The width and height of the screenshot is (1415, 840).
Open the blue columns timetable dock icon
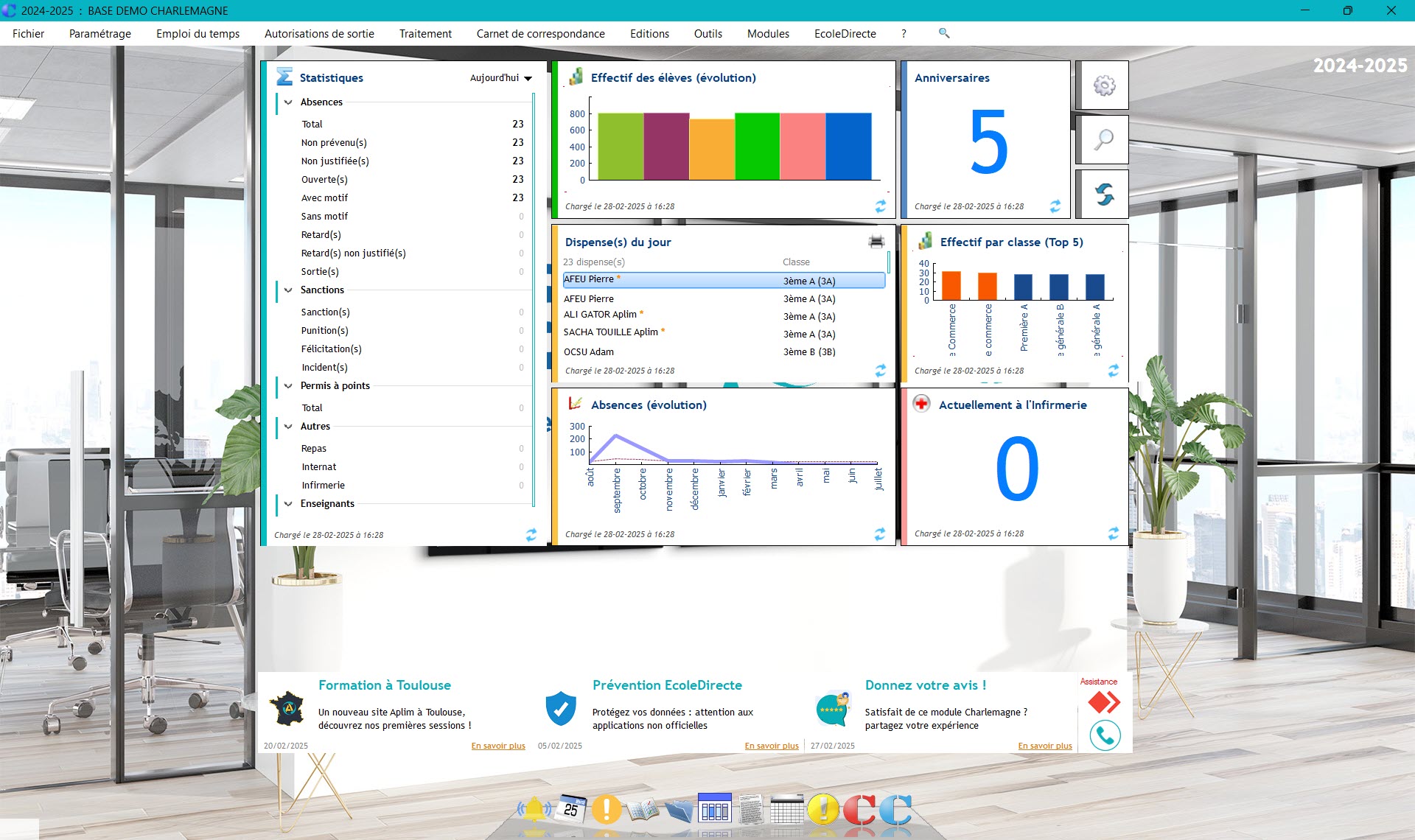[x=714, y=808]
